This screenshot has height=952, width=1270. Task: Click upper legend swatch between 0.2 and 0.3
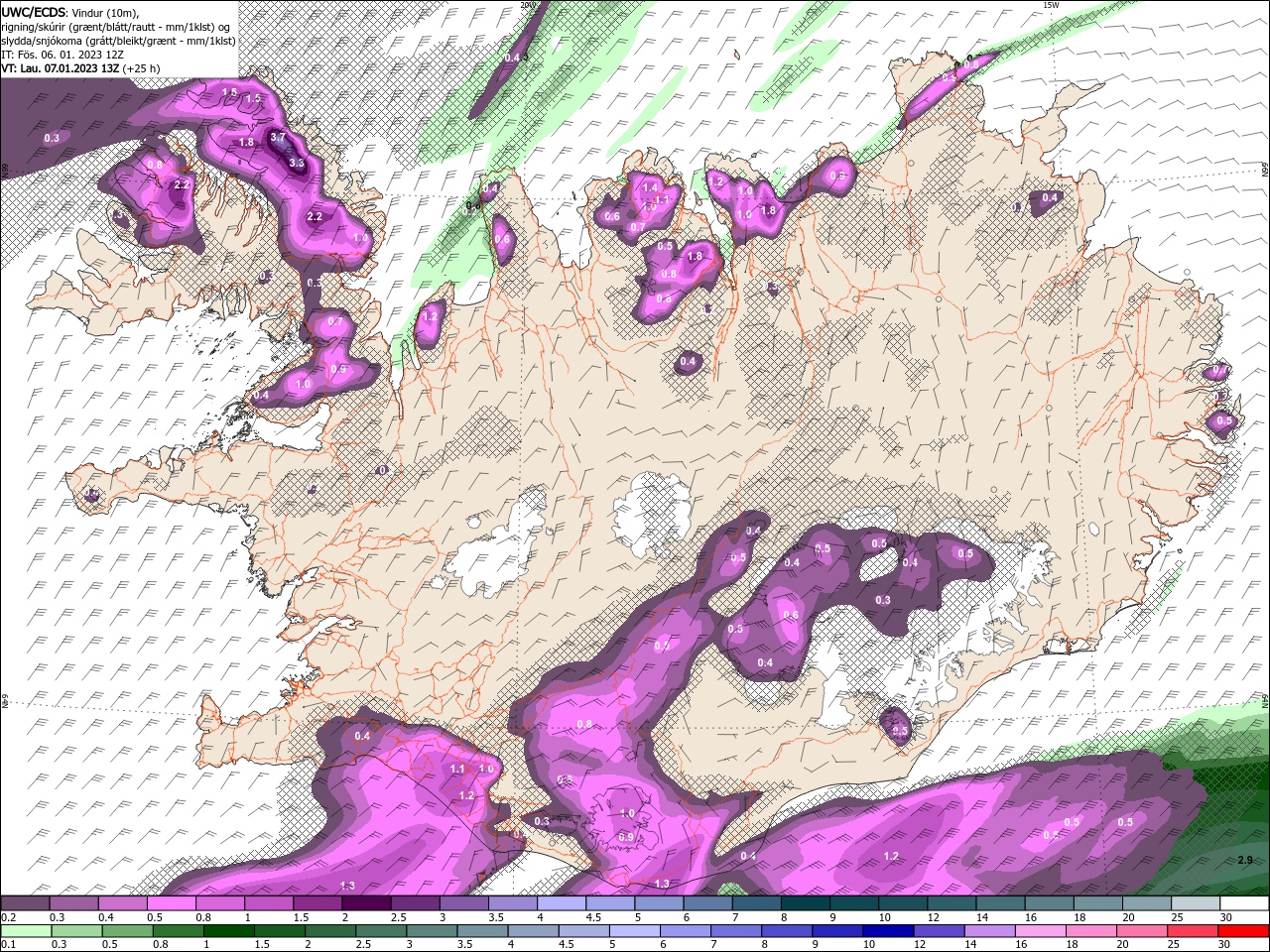pyautogui.click(x=25, y=903)
